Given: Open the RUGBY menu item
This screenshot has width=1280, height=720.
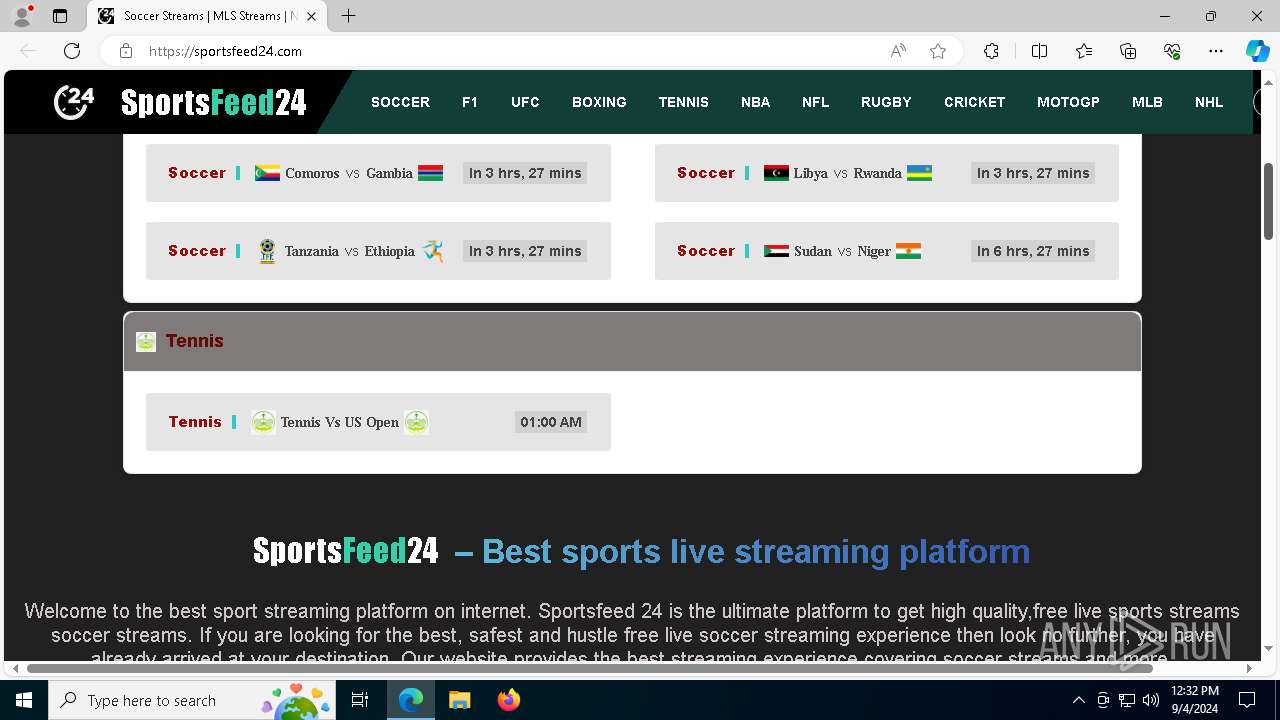Looking at the screenshot, I should click(x=886, y=102).
